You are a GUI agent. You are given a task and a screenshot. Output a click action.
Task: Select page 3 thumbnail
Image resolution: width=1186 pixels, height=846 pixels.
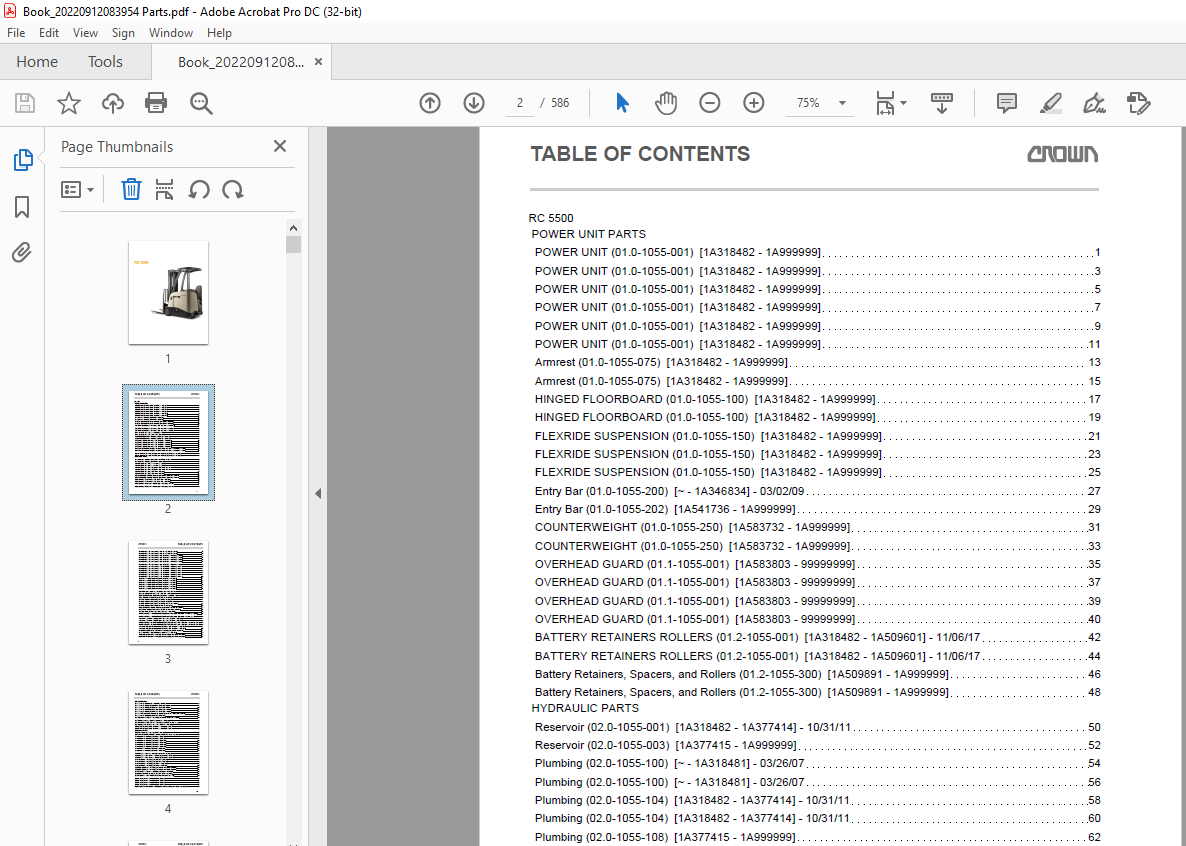[168, 593]
